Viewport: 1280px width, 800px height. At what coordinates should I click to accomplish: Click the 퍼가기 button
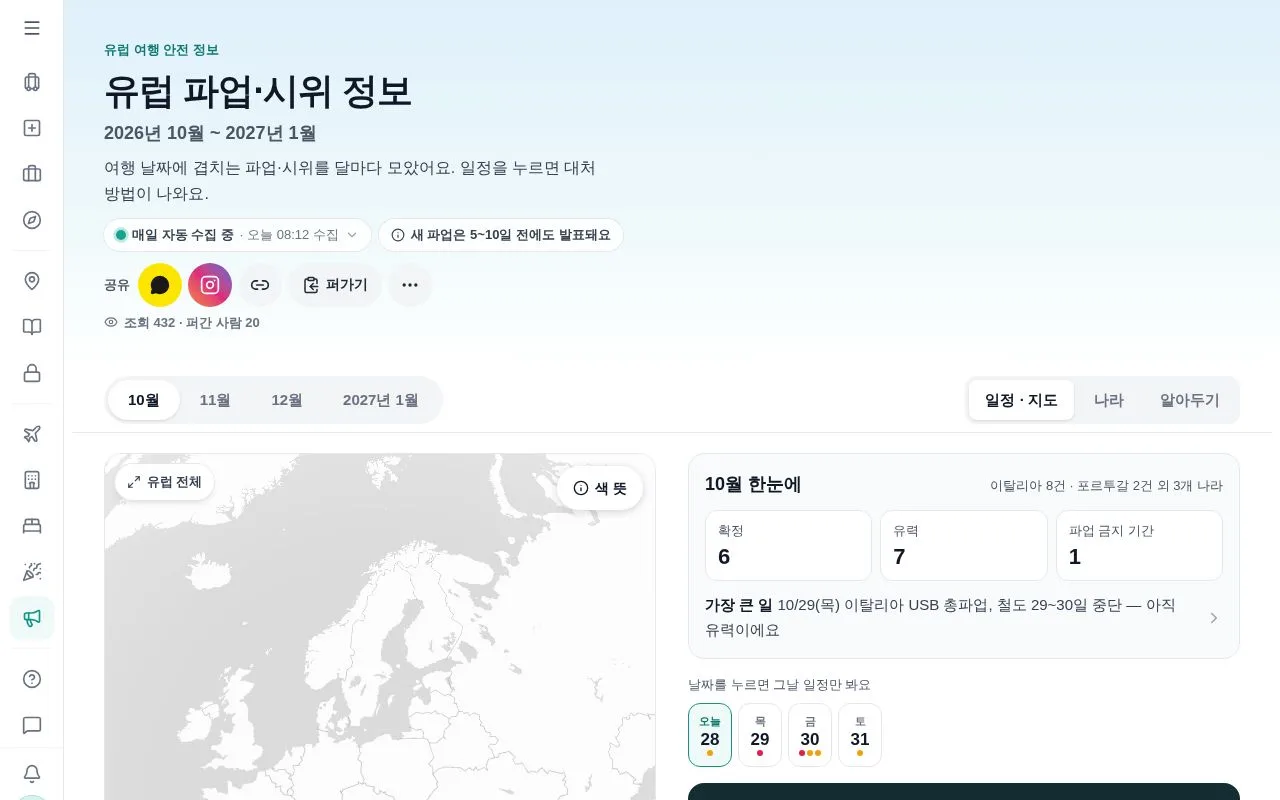click(x=335, y=285)
